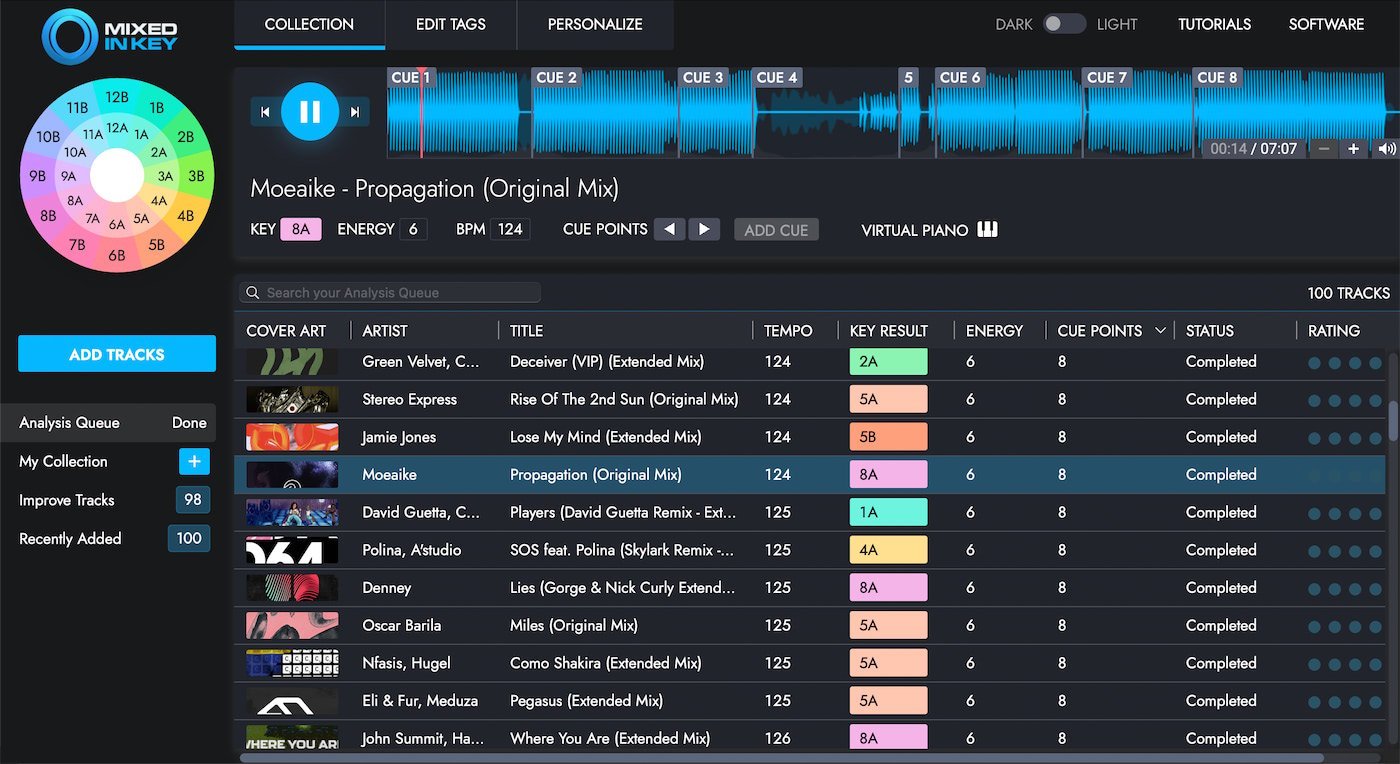Screen dimensions: 1400x764
Task: Expand the Cue Points column sort arrow
Action: coord(1160,330)
